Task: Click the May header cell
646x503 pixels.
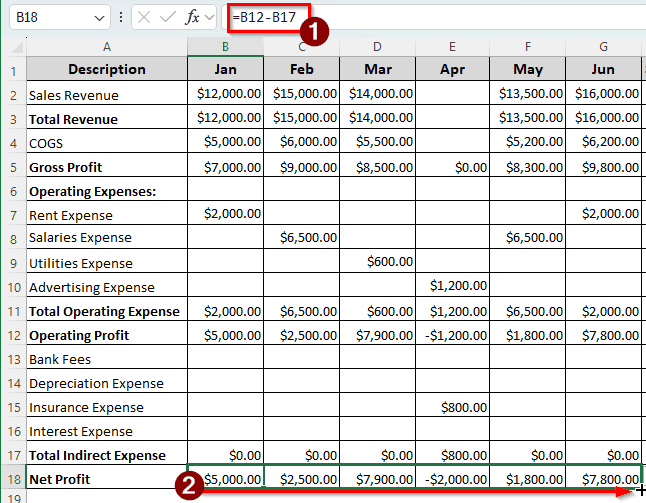Action: point(528,69)
